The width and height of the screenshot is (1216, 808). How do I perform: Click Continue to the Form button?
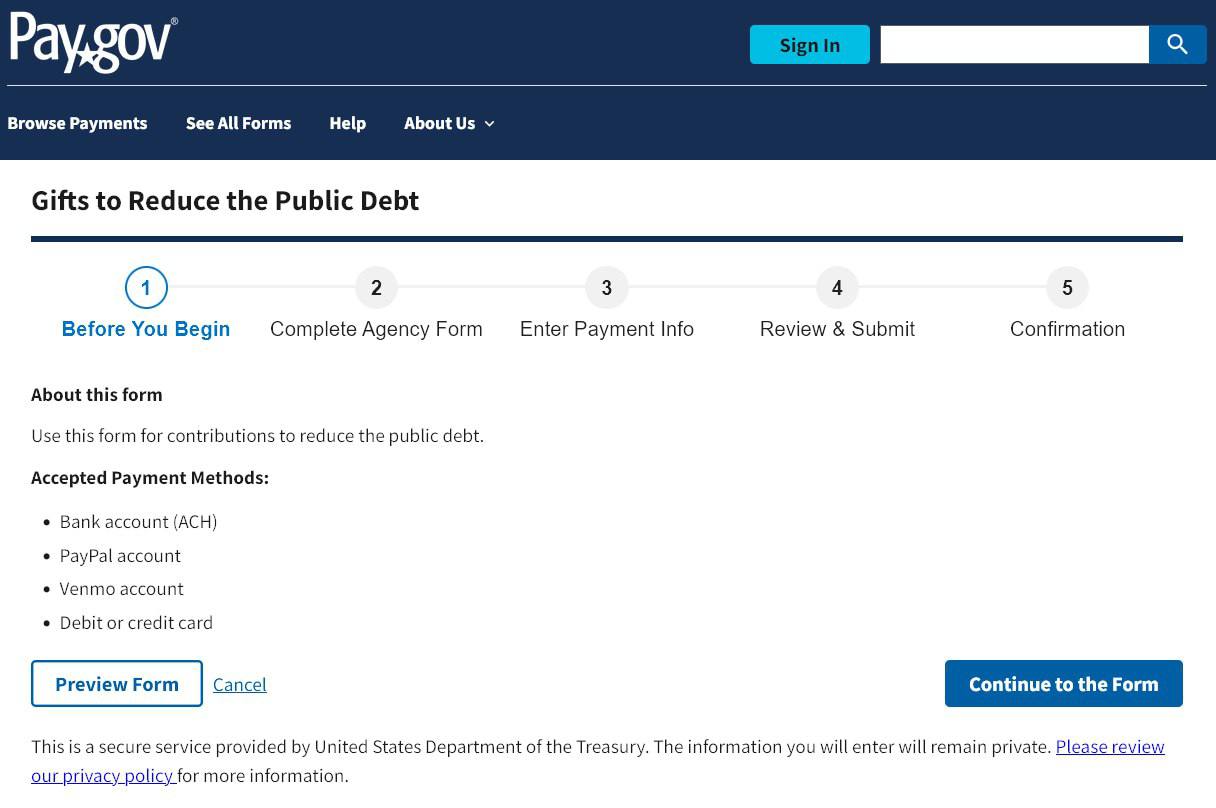pyautogui.click(x=1063, y=684)
